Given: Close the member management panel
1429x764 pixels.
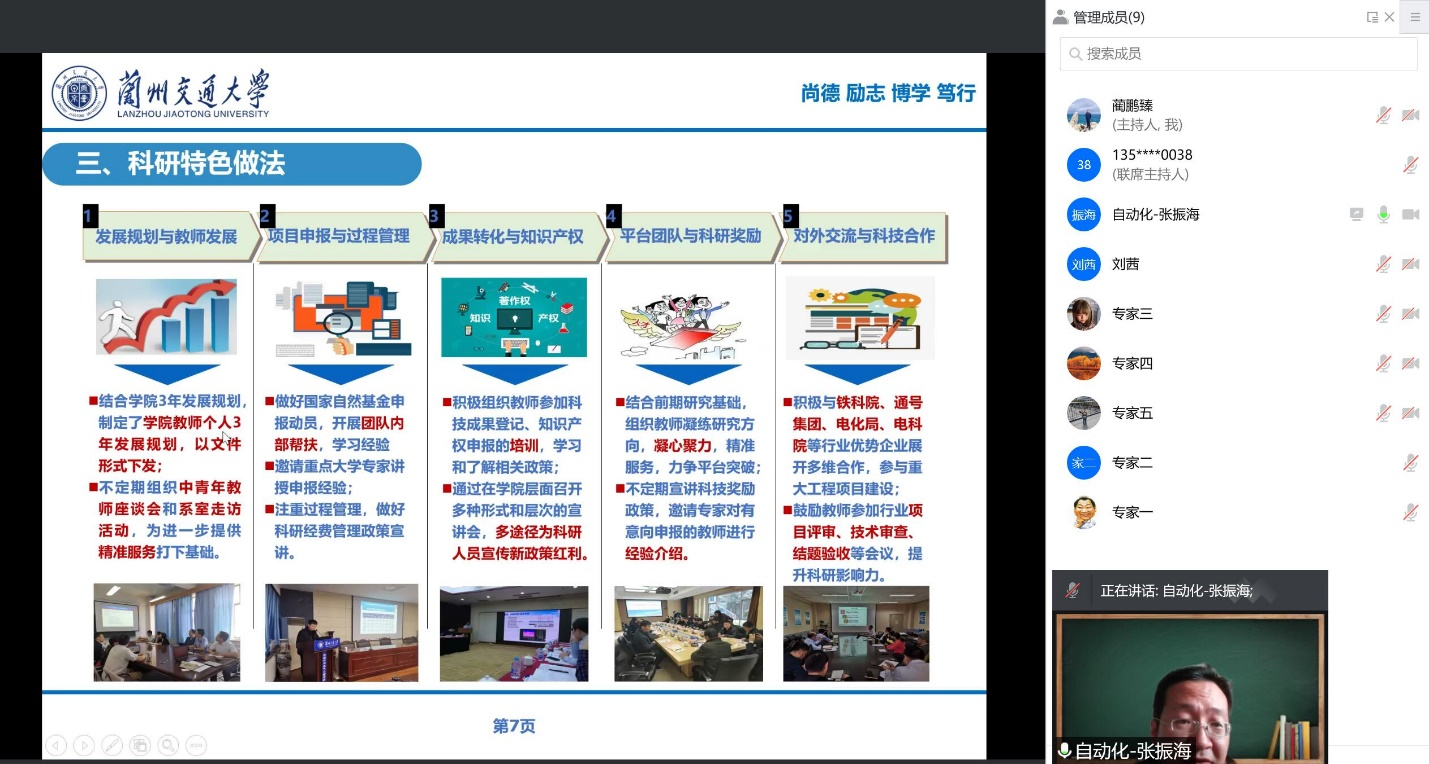Looking at the screenshot, I should click(1389, 17).
